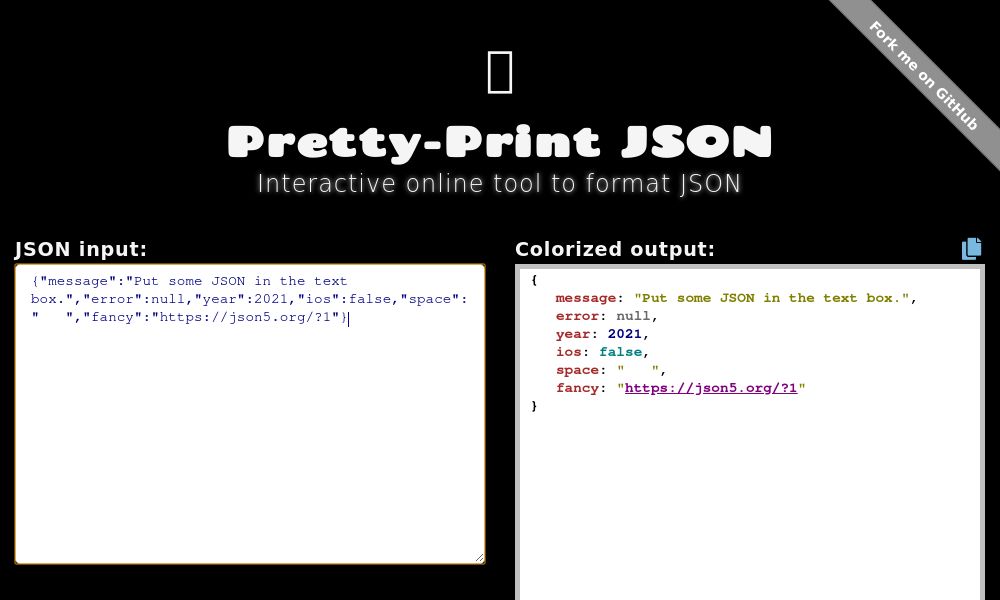The height and width of the screenshot is (600, 1000).
Task: Click the false value next to ios
Action: (620, 352)
